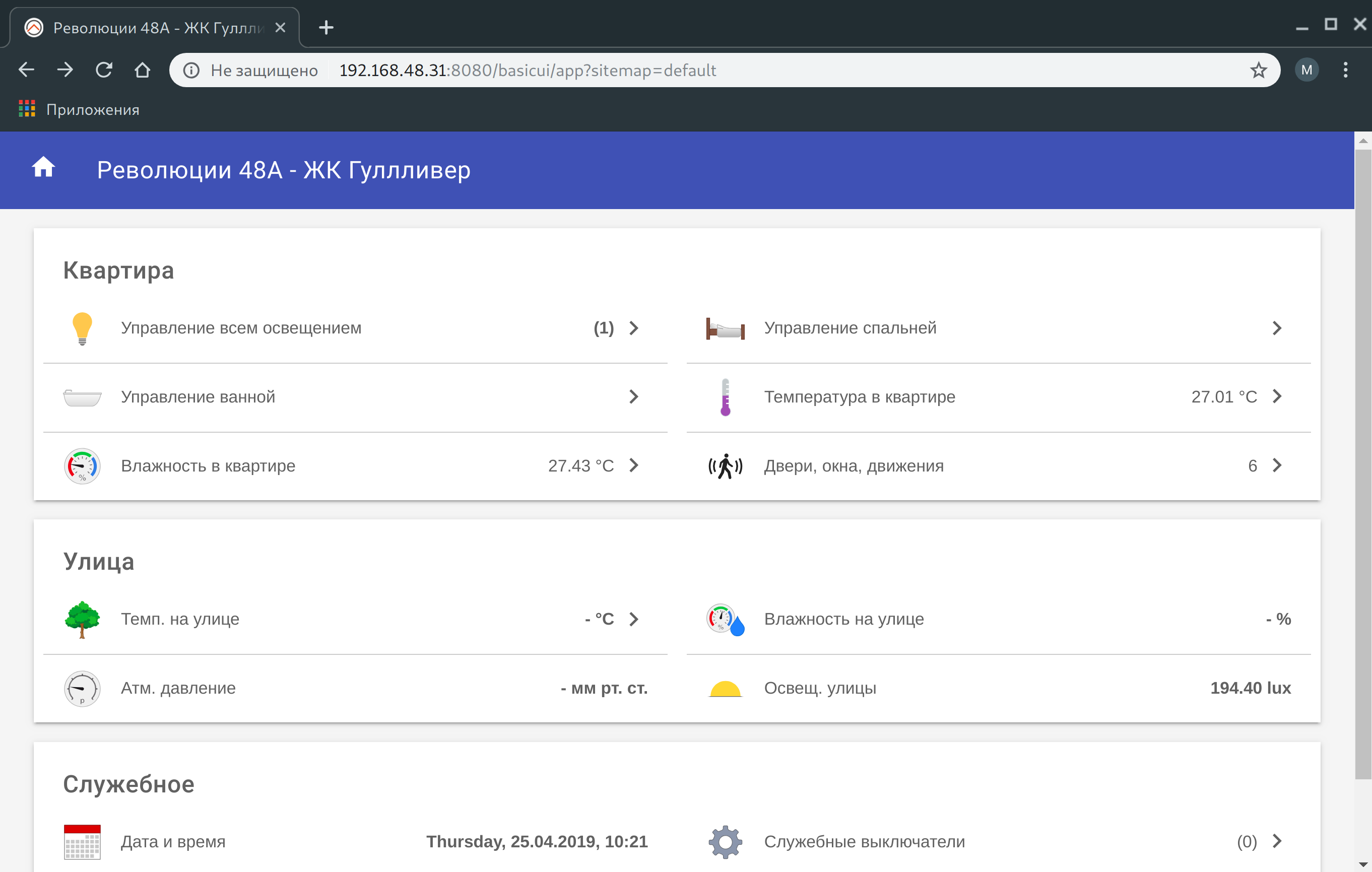This screenshot has height=872, width=1372.
Task: Click the page vertical scrollbar
Action: (1362, 456)
